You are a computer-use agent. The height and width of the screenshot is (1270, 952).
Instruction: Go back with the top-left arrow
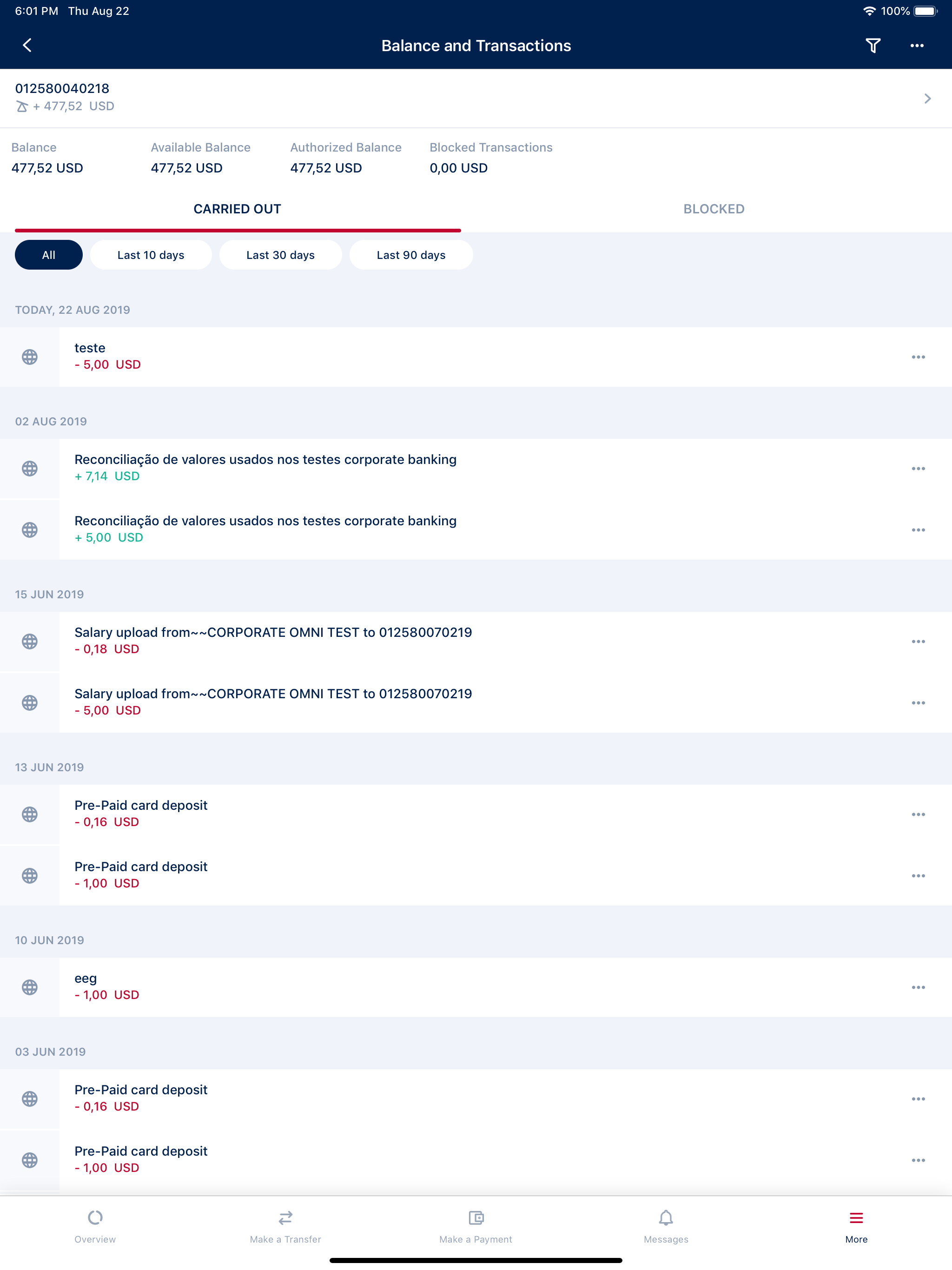coord(27,46)
